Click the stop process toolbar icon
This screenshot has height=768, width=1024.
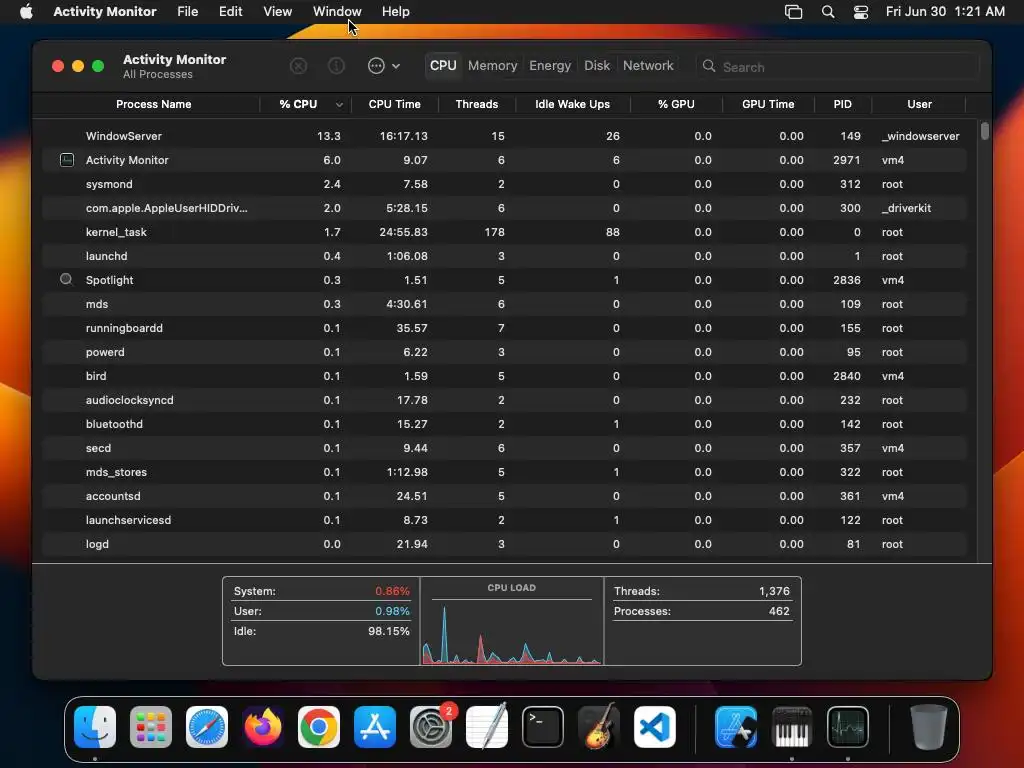tap(298, 66)
